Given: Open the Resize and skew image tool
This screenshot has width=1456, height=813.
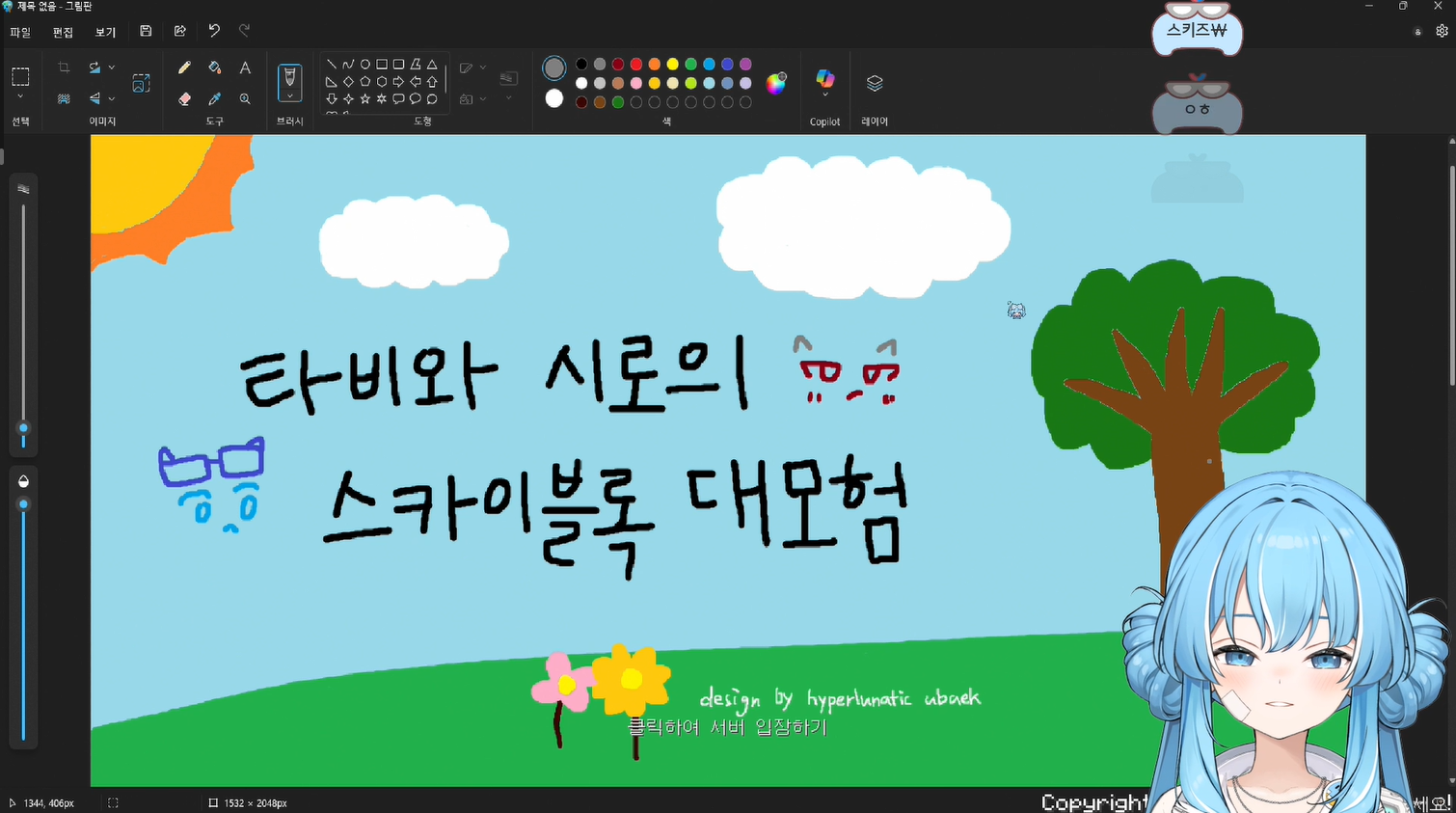Looking at the screenshot, I should (x=141, y=83).
